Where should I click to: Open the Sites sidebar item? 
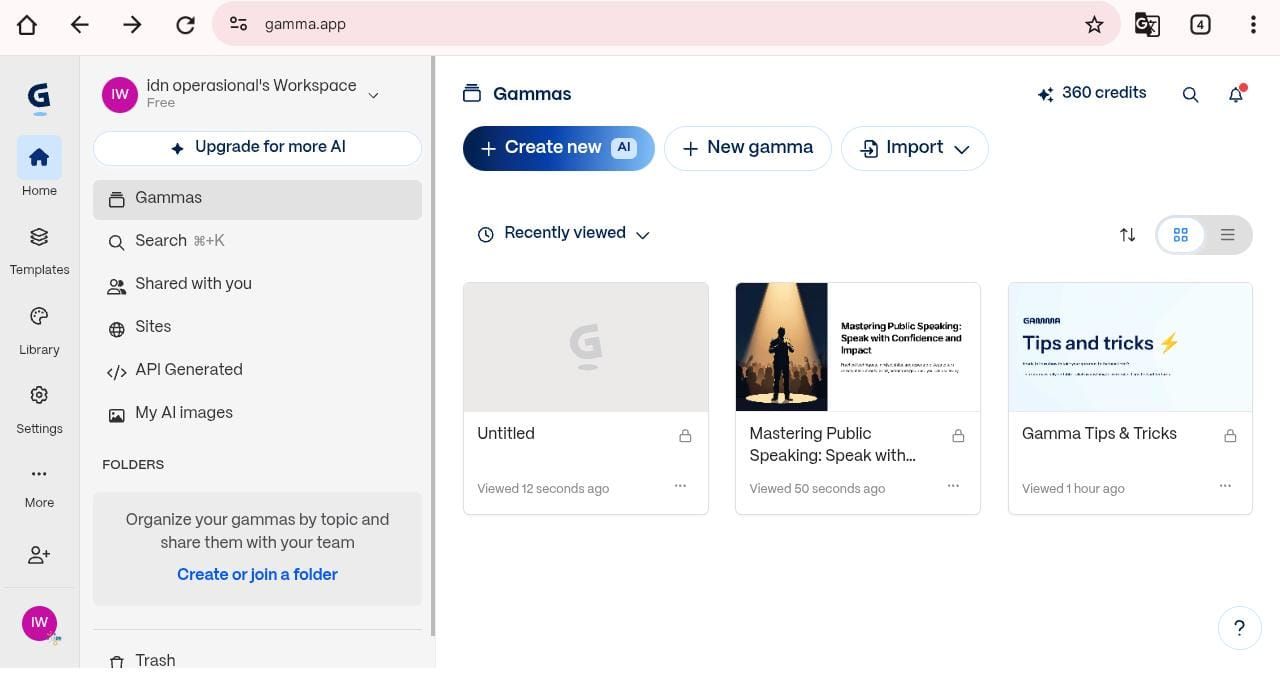point(153,327)
